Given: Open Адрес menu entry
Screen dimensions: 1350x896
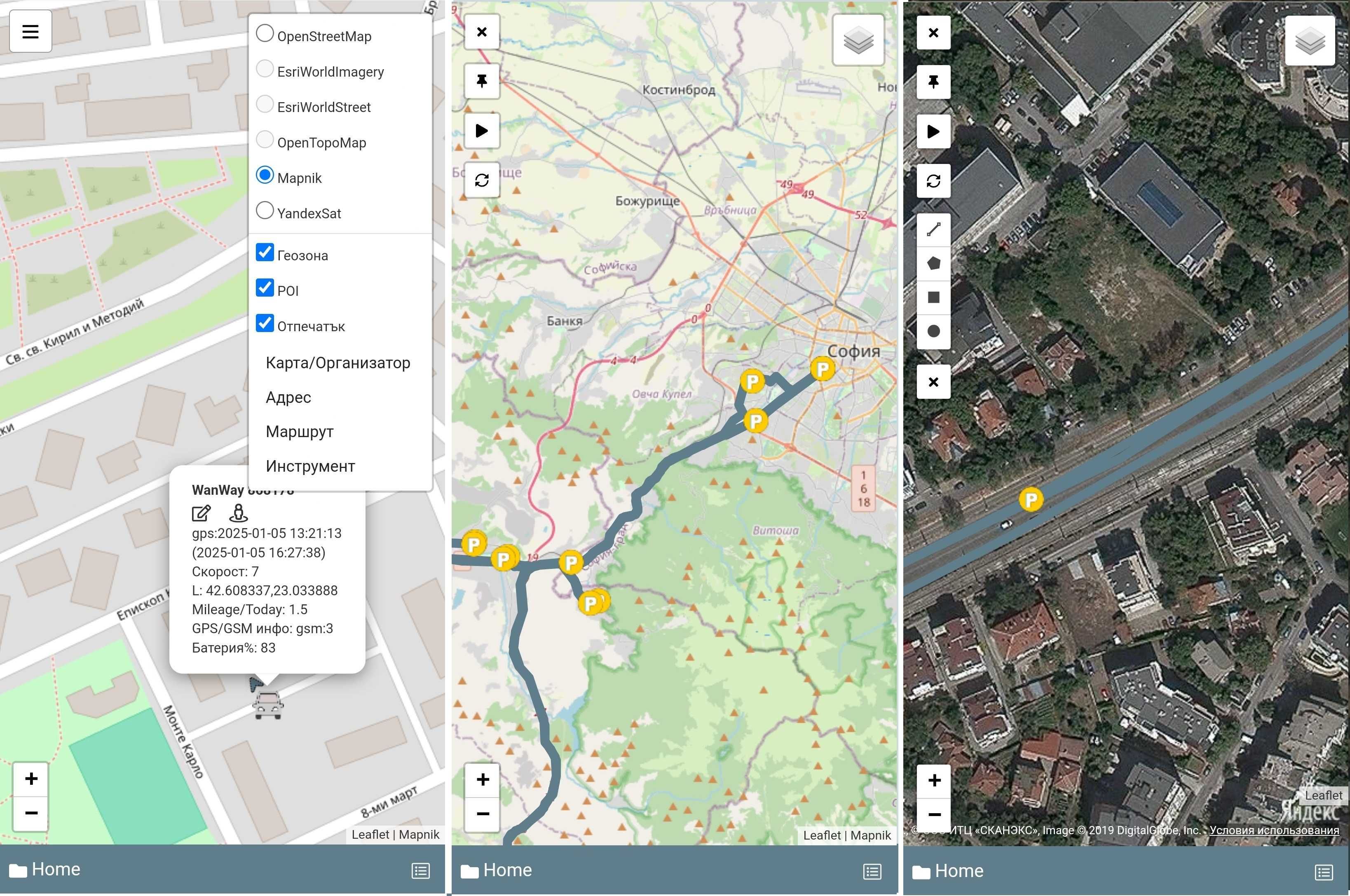Looking at the screenshot, I should tap(288, 397).
